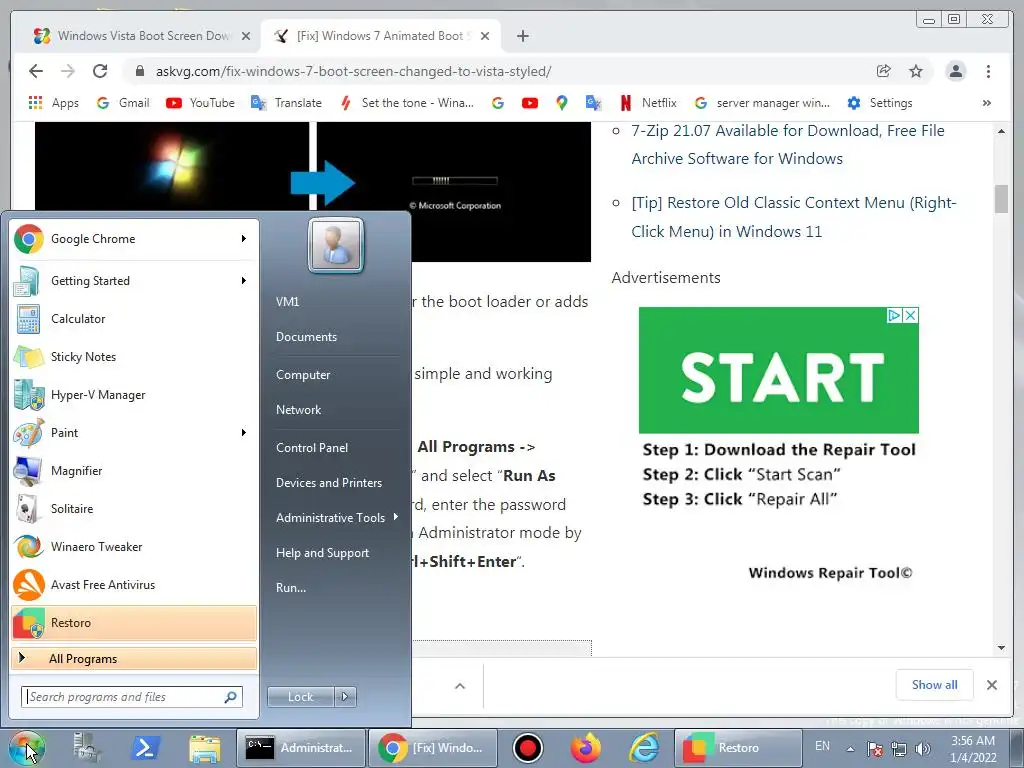Open VM1 user folder

pyautogui.click(x=287, y=302)
